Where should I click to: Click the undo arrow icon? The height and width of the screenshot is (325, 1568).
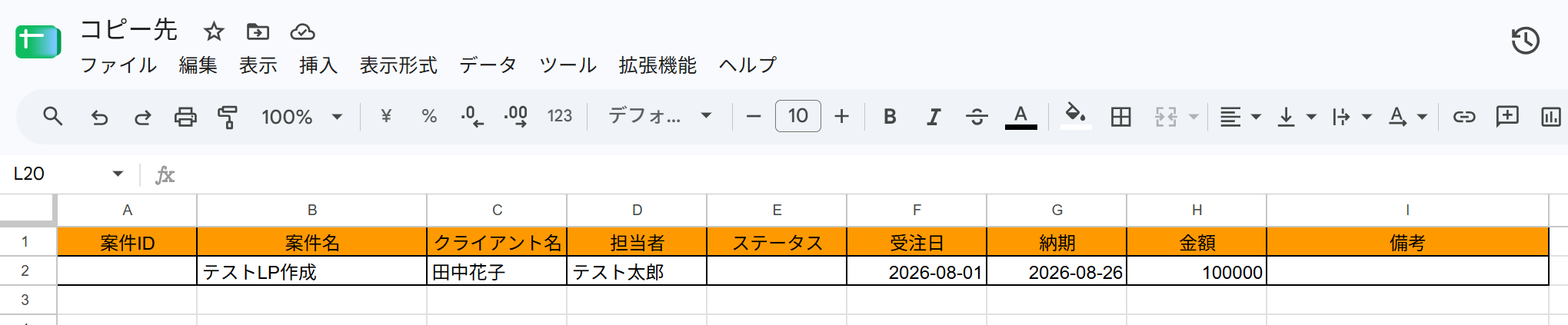click(99, 117)
